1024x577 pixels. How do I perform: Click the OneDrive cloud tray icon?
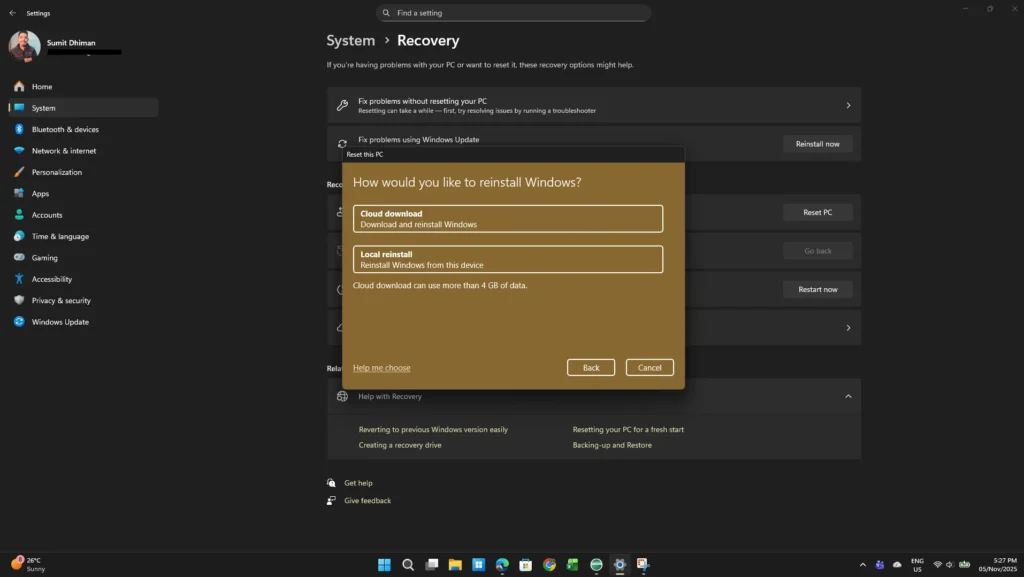[x=897, y=565]
